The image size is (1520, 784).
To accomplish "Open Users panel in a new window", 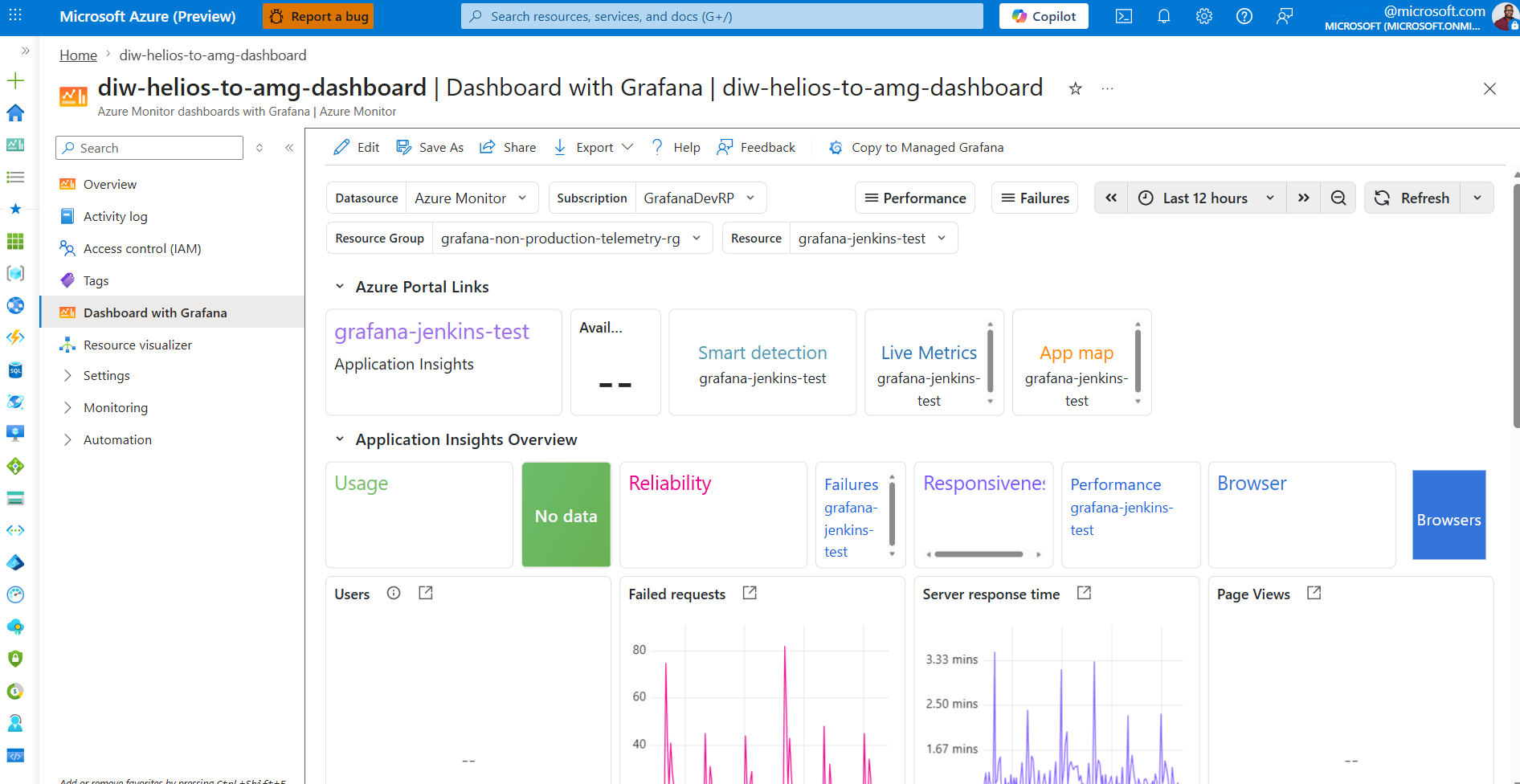I will 426,593.
